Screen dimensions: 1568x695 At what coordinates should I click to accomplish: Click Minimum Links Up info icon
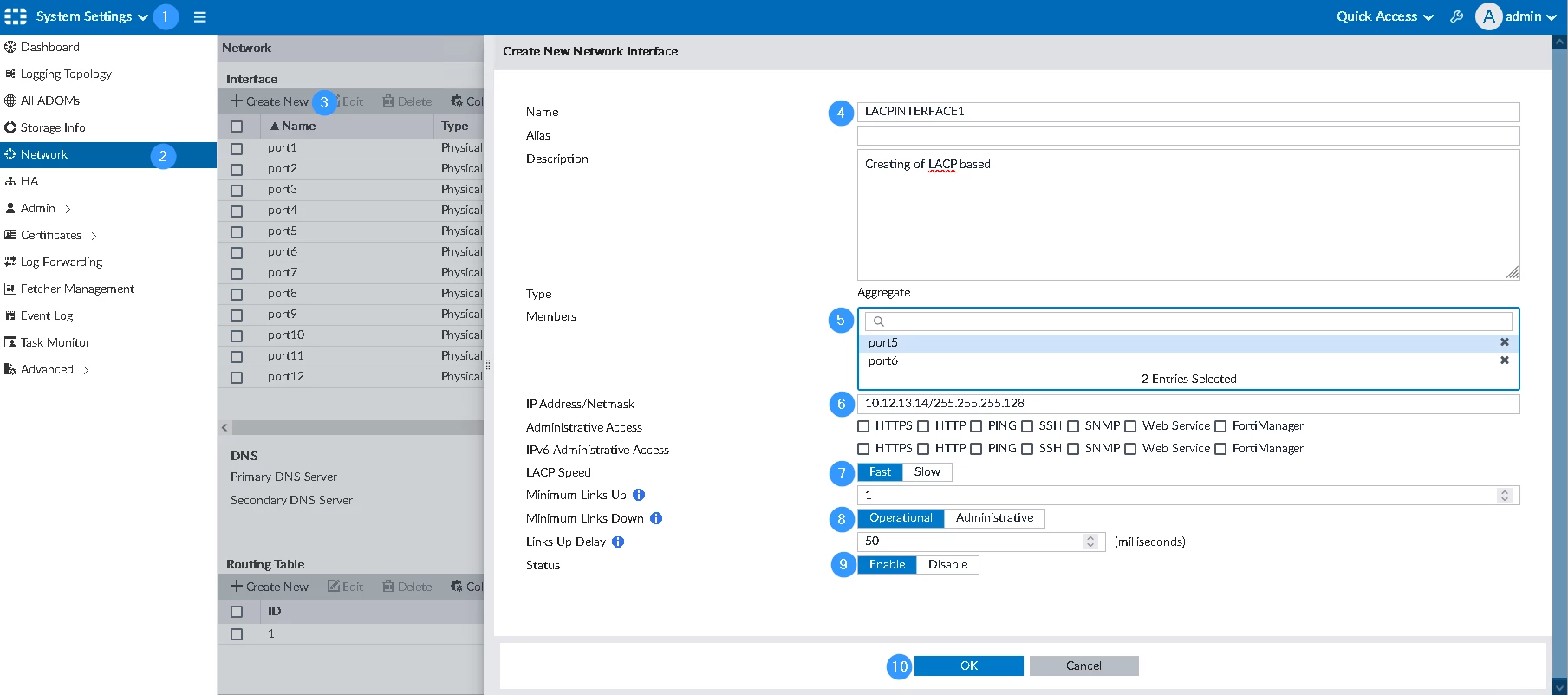point(639,495)
